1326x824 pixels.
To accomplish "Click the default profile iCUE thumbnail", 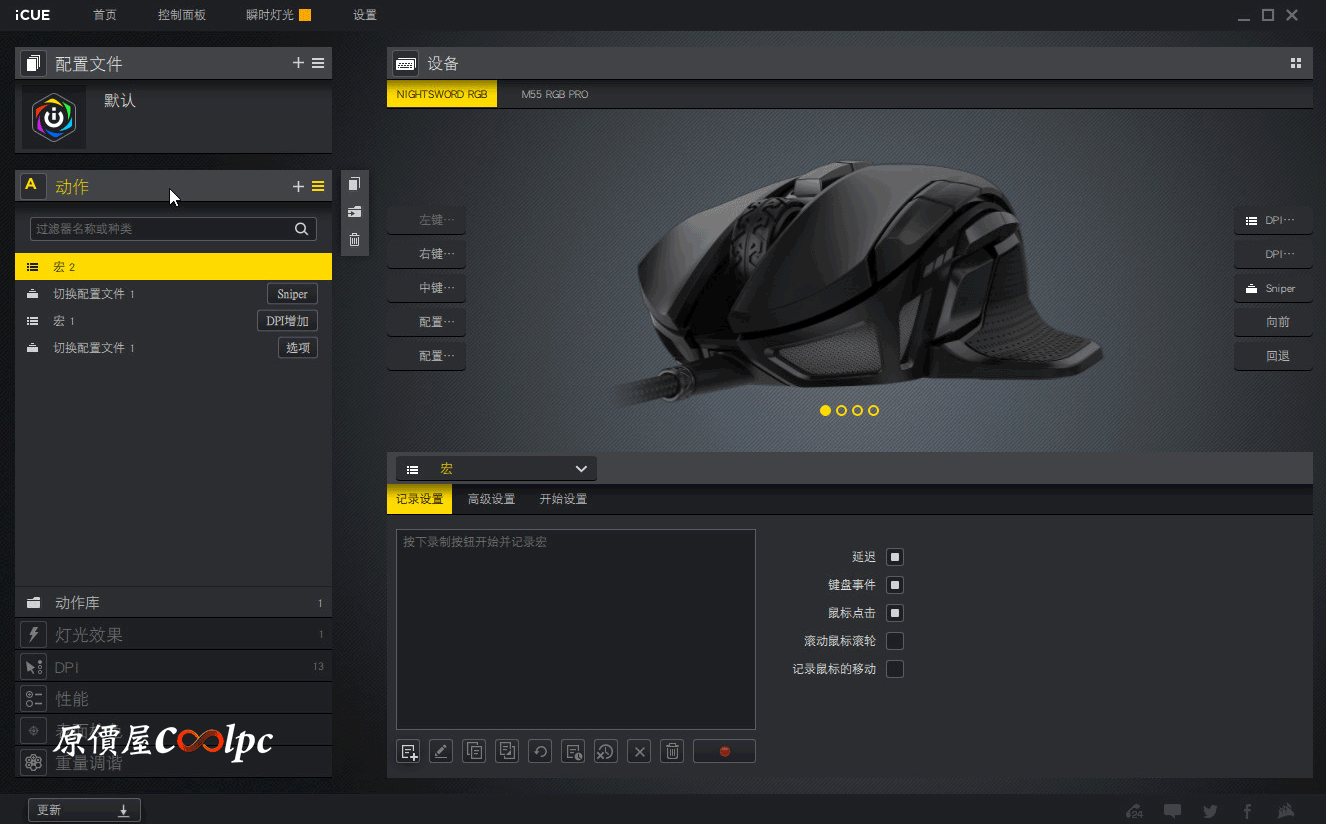I will pyautogui.click(x=54, y=118).
